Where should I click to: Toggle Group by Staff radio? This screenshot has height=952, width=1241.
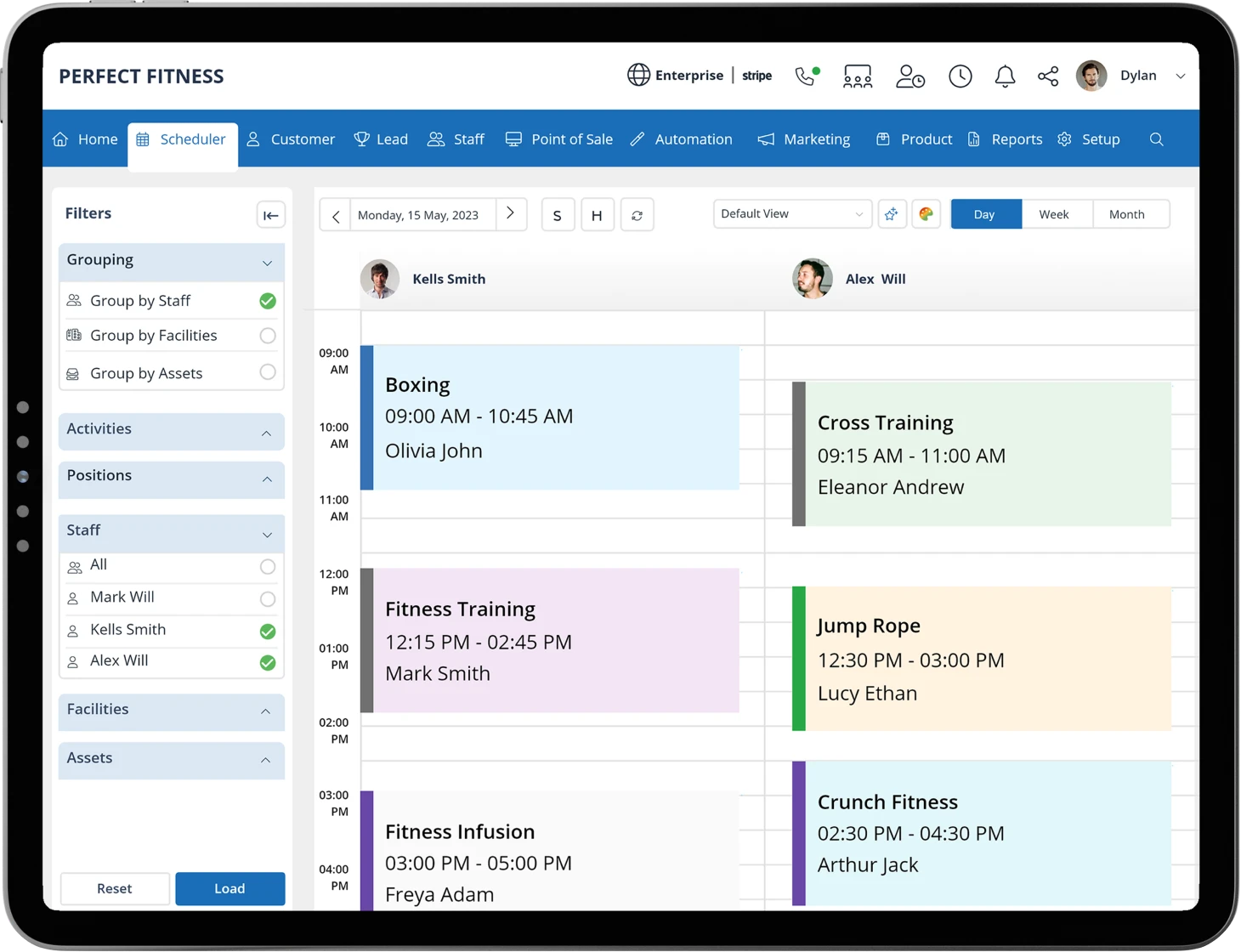coord(268,301)
